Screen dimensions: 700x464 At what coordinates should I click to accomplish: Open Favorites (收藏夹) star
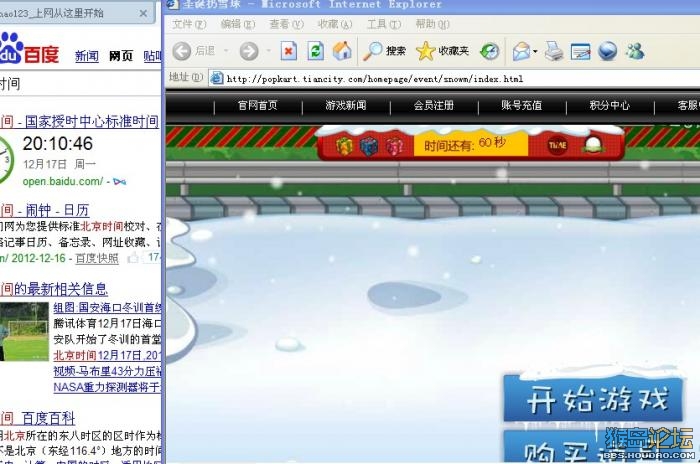tap(442, 51)
